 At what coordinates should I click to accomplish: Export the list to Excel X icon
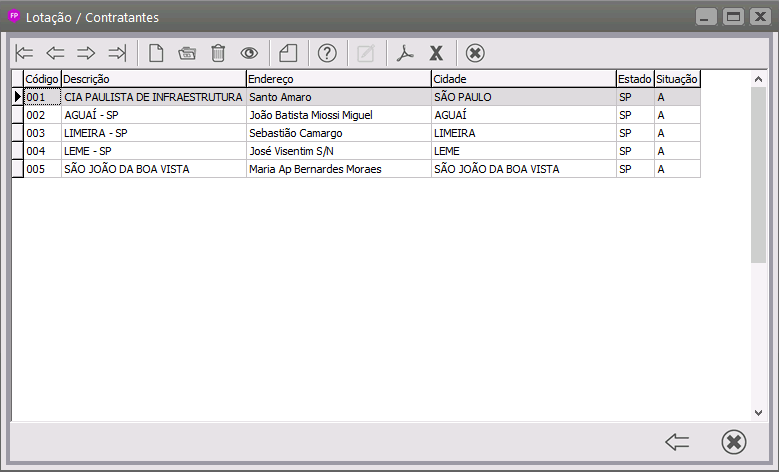click(436, 53)
